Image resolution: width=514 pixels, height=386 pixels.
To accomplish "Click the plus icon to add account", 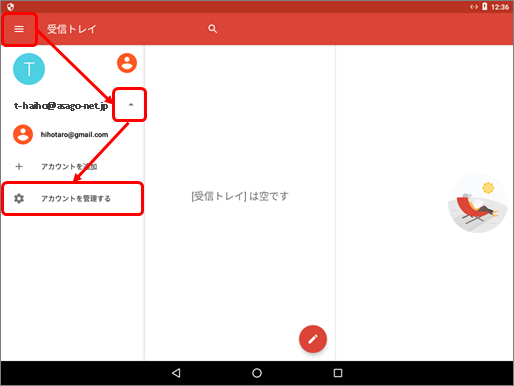I will [19, 166].
